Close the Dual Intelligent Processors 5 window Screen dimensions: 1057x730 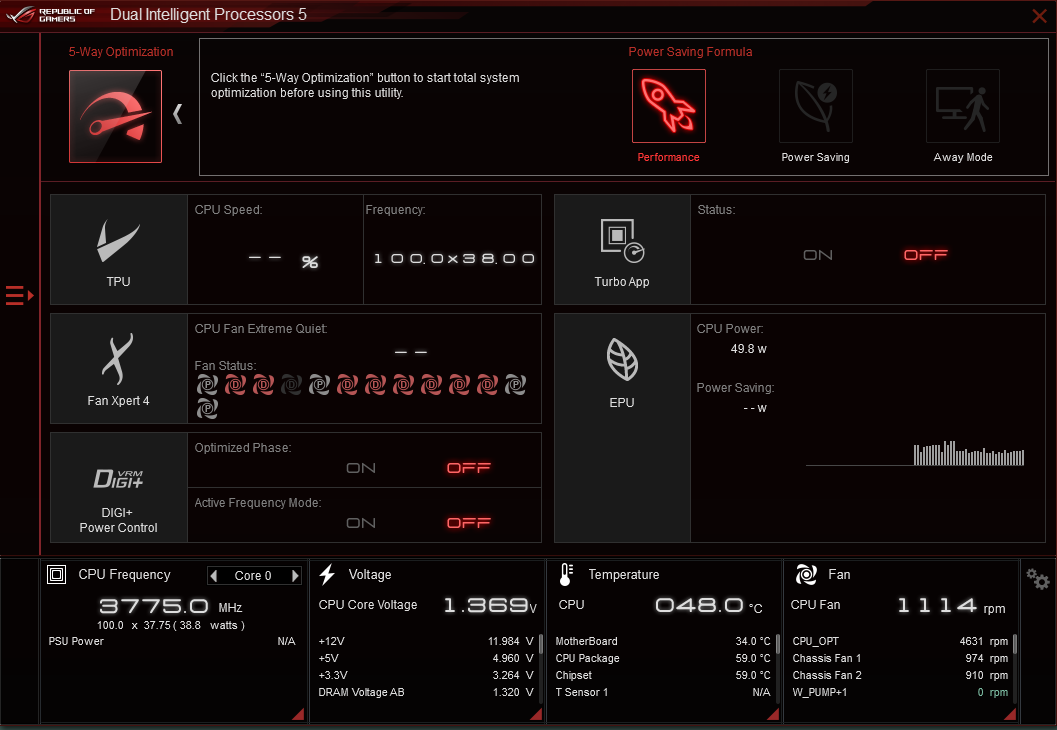tap(1039, 16)
